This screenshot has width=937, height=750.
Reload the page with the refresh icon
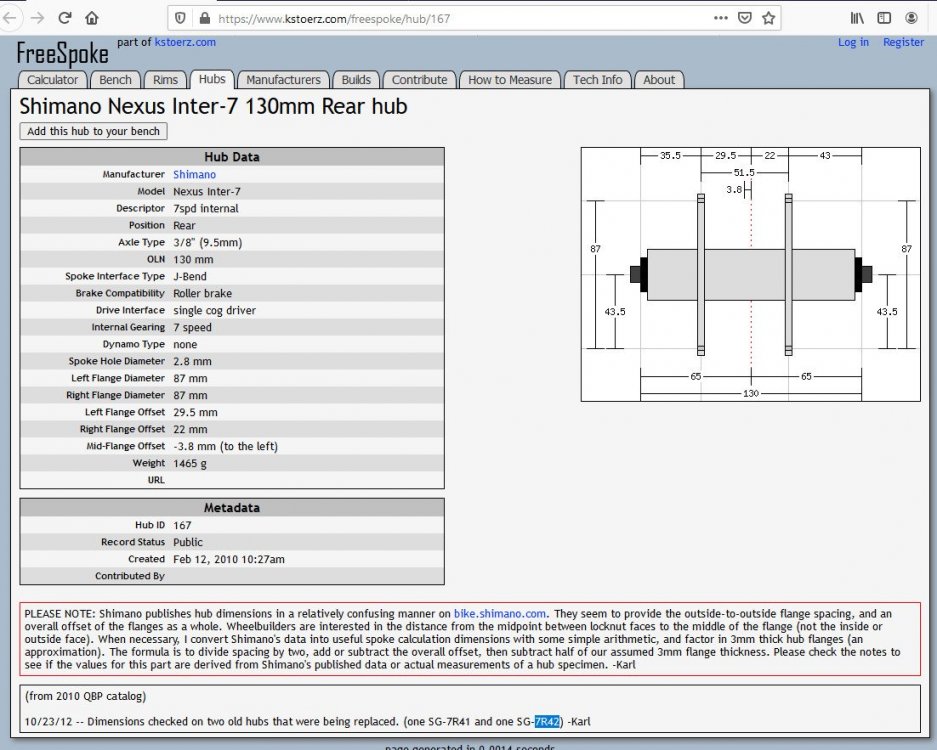coord(65,18)
